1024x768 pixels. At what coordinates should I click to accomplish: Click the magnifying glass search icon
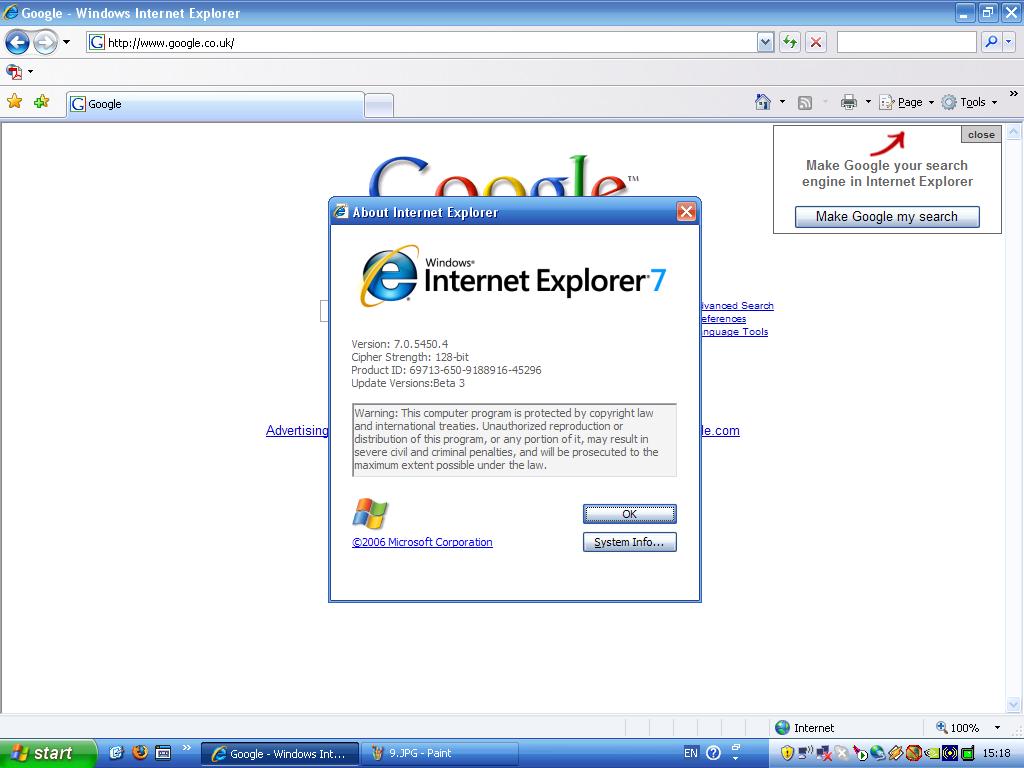point(991,42)
